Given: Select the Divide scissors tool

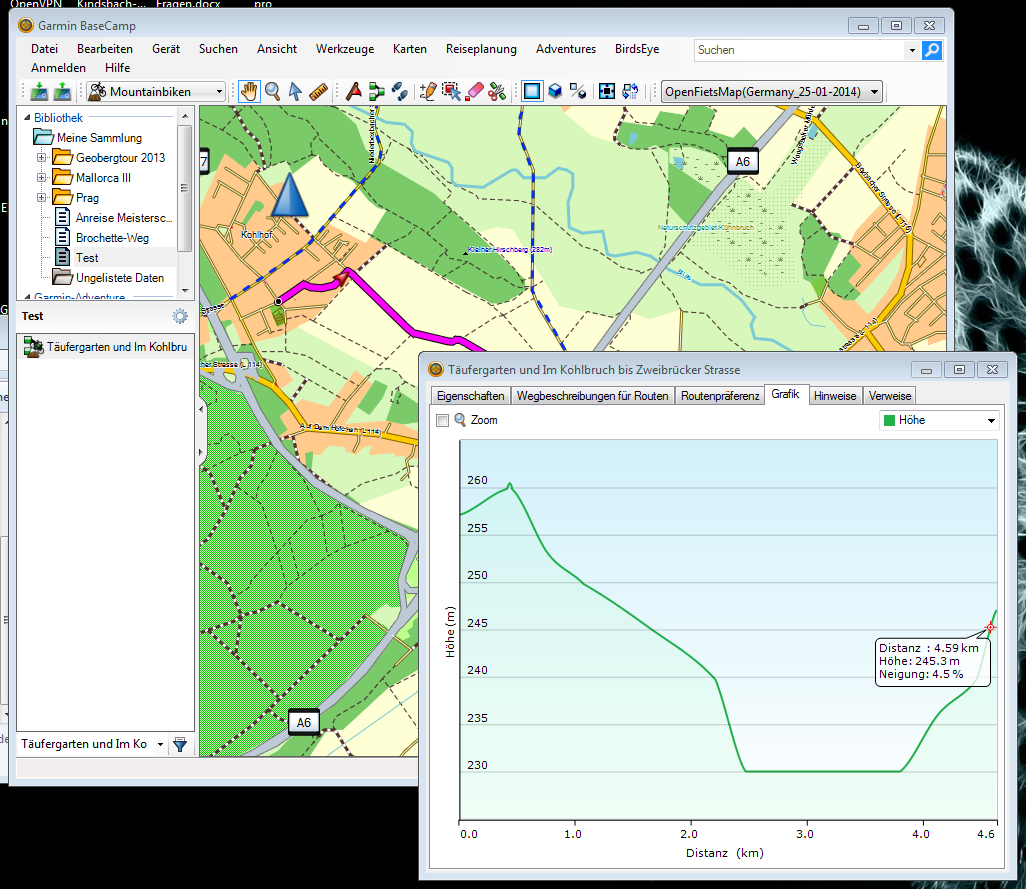Looking at the screenshot, I should point(497,92).
